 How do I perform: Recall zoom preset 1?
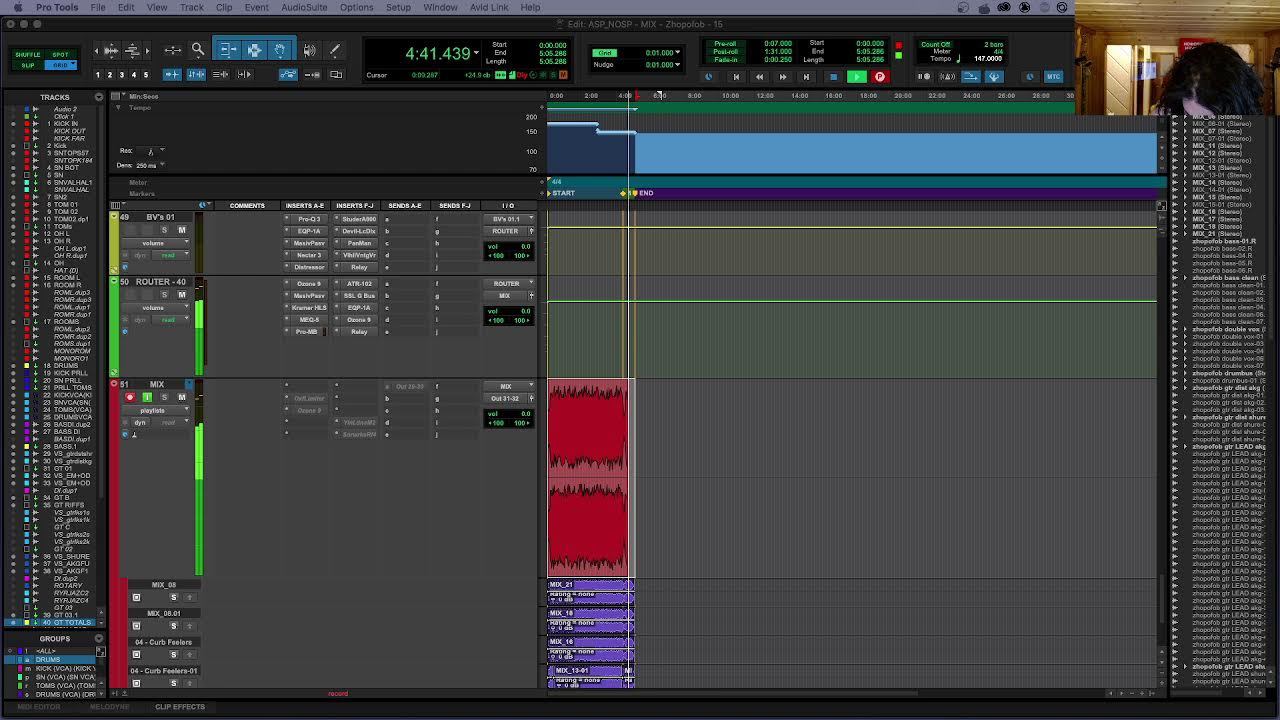pyautogui.click(x=98, y=75)
